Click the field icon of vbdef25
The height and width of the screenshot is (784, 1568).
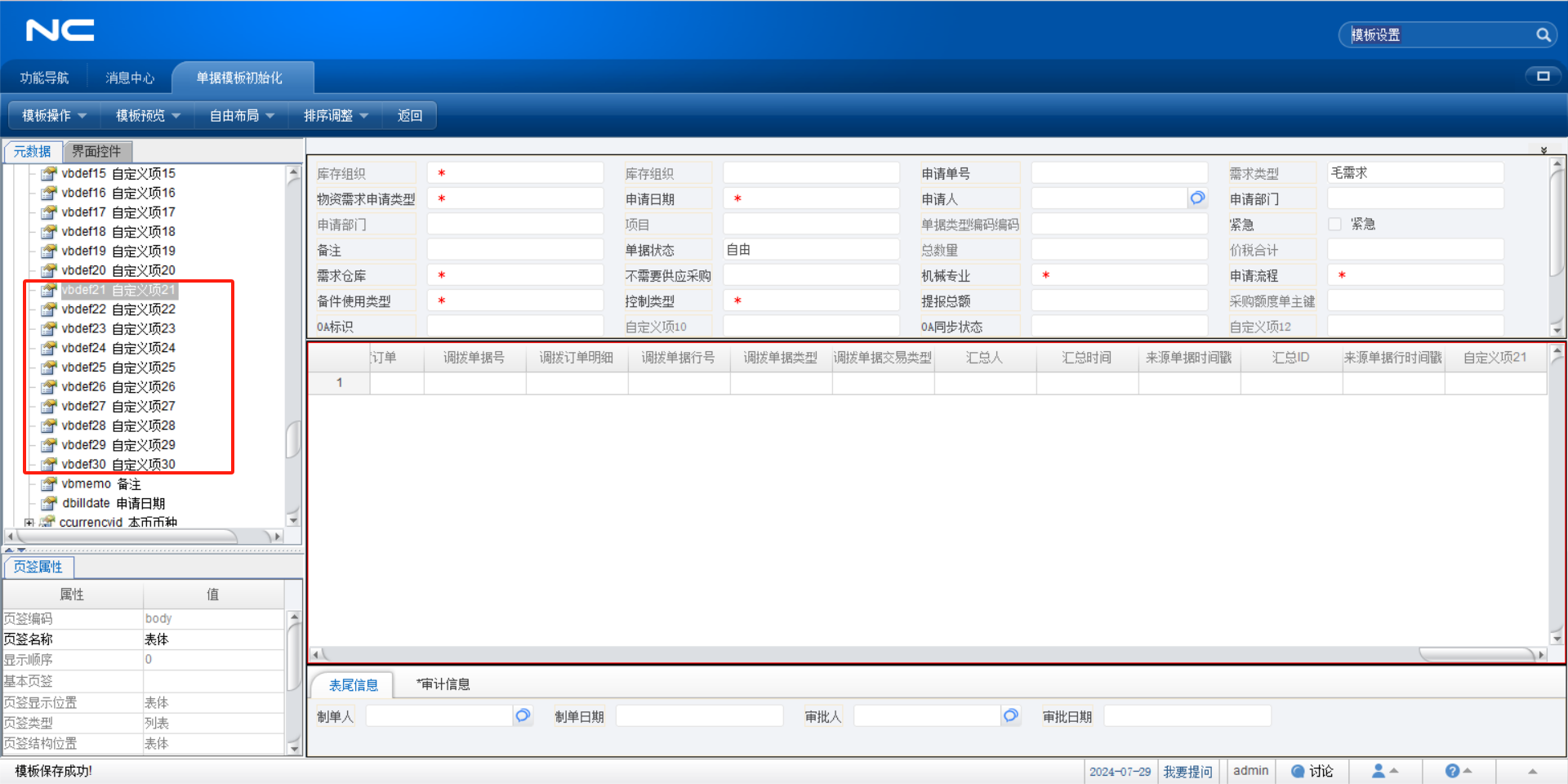pos(50,367)
